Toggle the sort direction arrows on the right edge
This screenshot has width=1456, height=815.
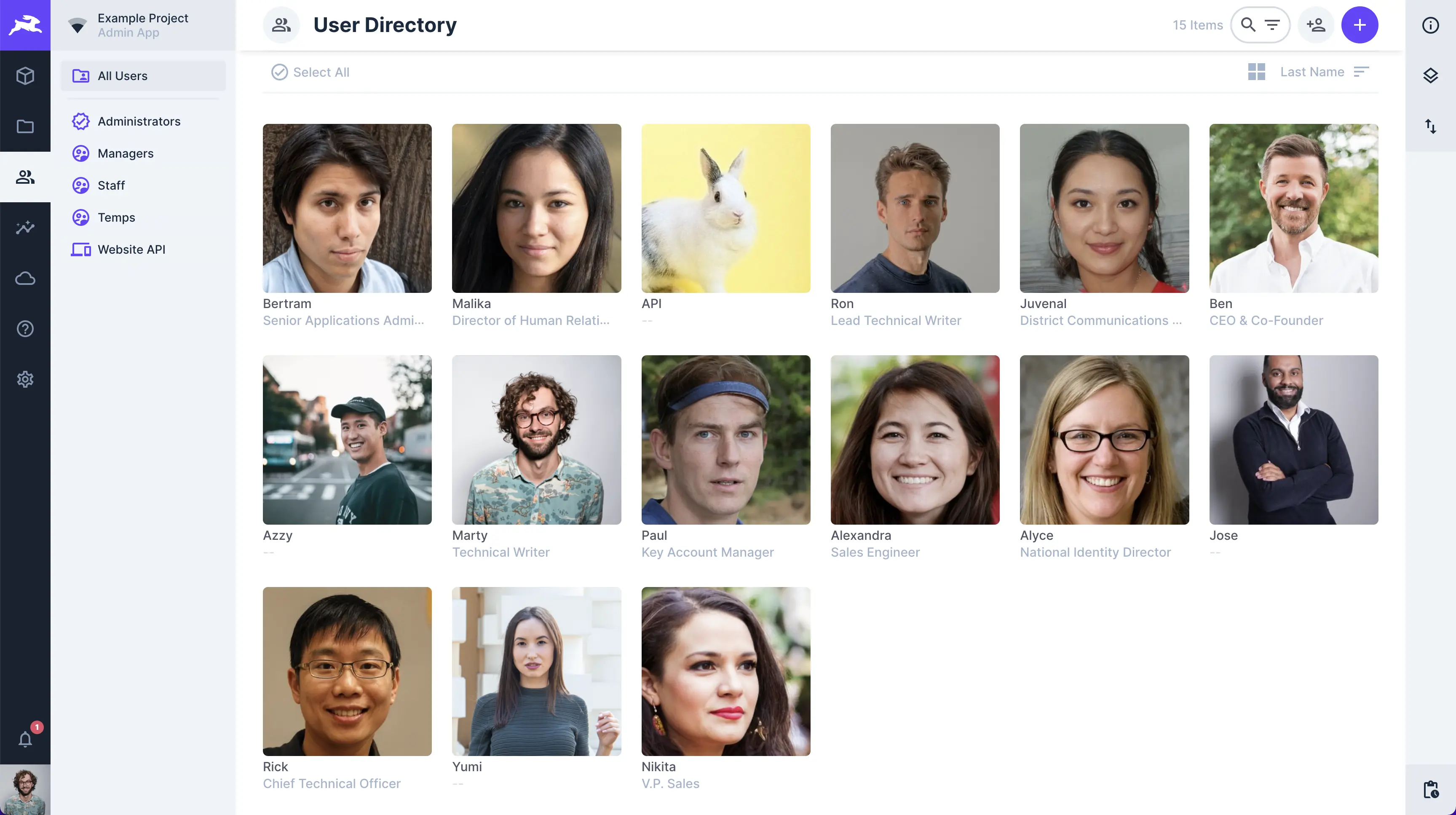[x=1431, y=126]
